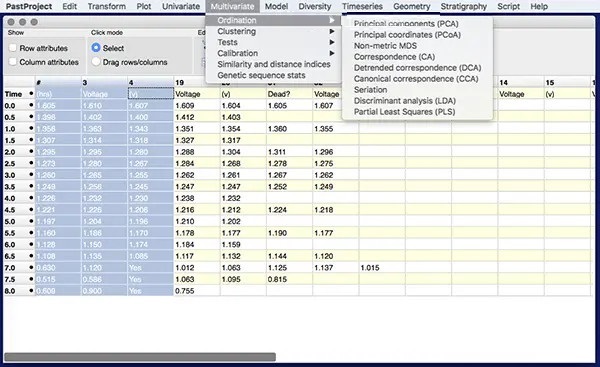Screen dimensions: 600x367
Task: Open the Univariate menu
Action: [x=181, y=7]
